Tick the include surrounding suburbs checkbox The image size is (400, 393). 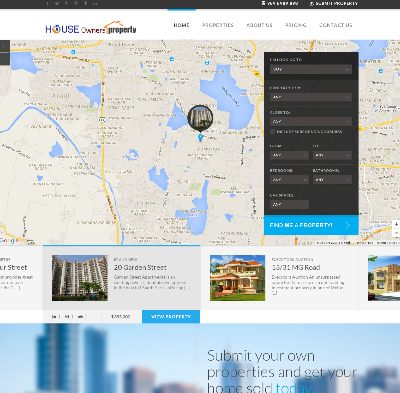click(x=272, y=132)
